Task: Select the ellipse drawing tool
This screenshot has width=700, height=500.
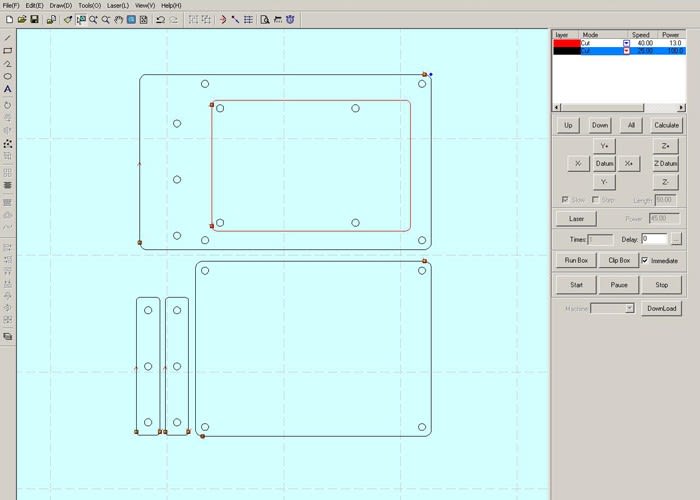Action: point(8,76)
